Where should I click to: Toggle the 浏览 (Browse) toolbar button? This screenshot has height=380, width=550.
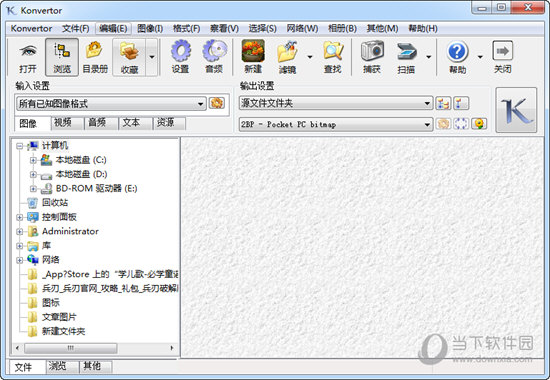(x=62, y=57)
